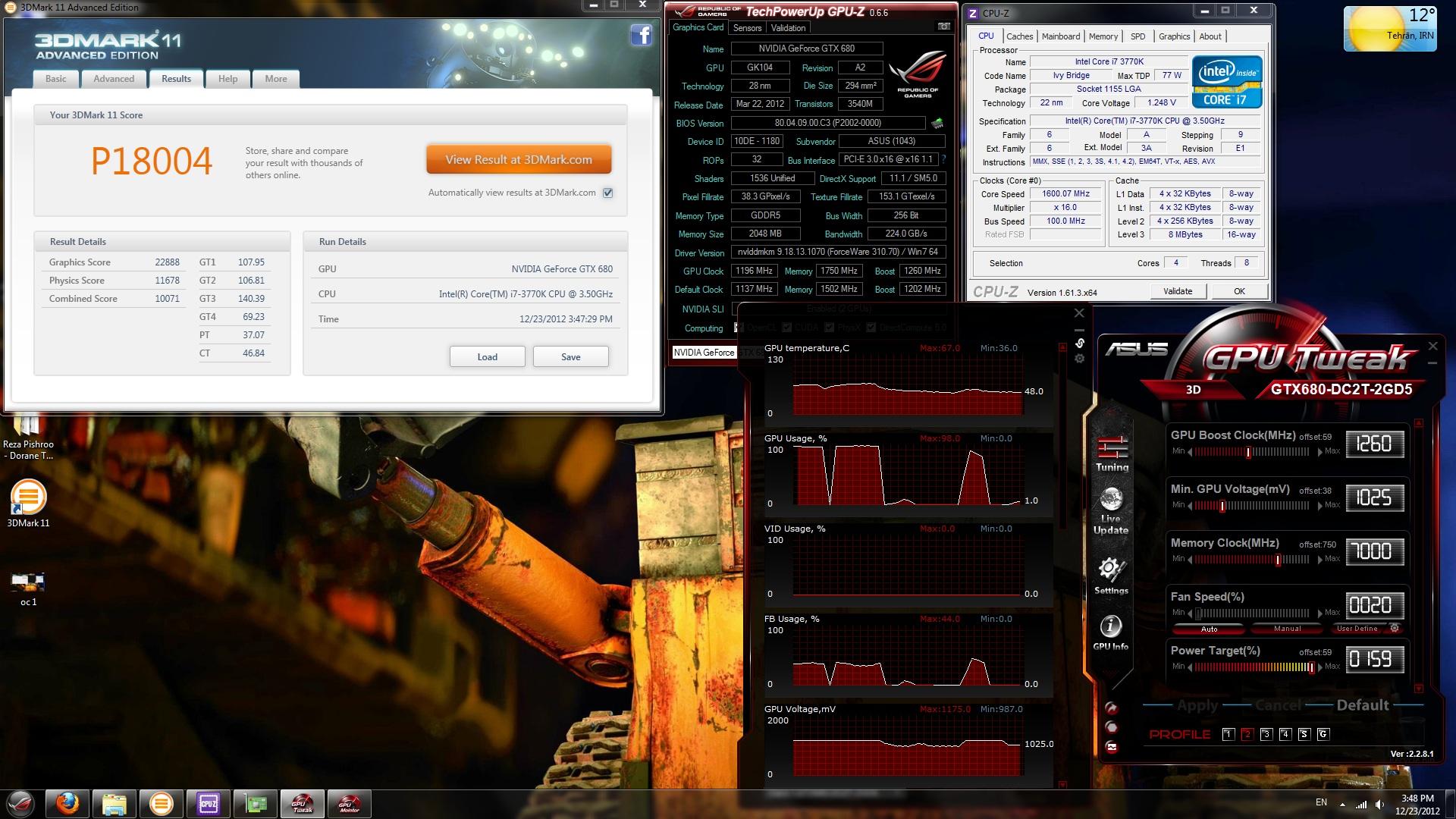Switch to Advanced tab in 3DMark 11
The height and width of the screenshot is (819, 1456).
click(114, 79)
